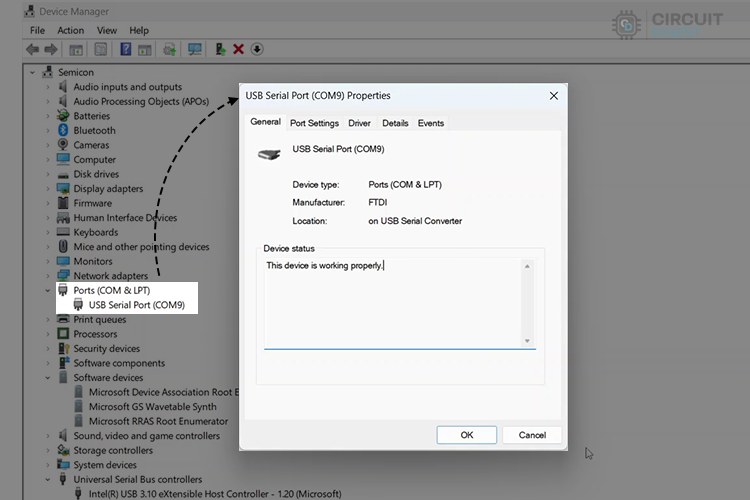Click the Processors category icon
750x500 pixels.
click(63, 333)
